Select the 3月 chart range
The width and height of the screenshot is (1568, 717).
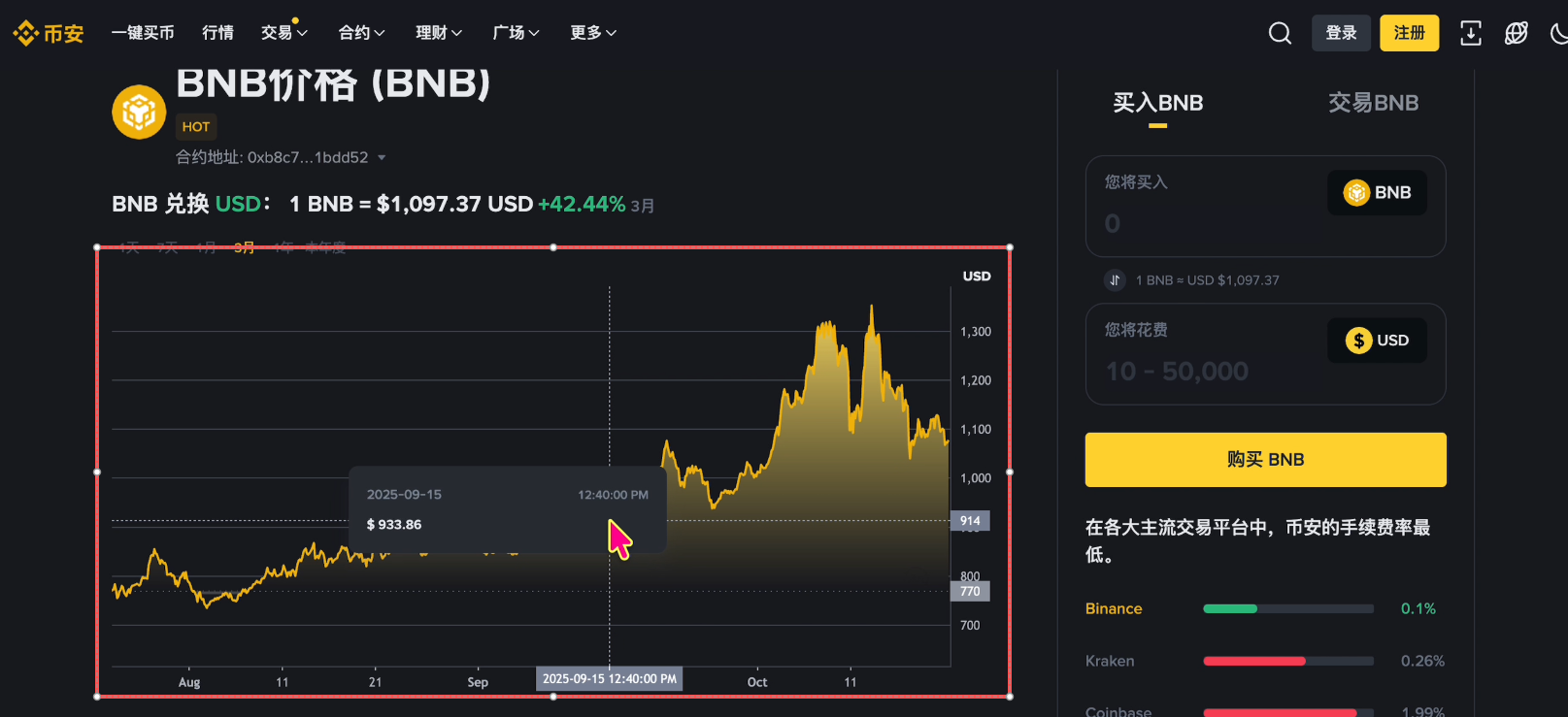244,247
